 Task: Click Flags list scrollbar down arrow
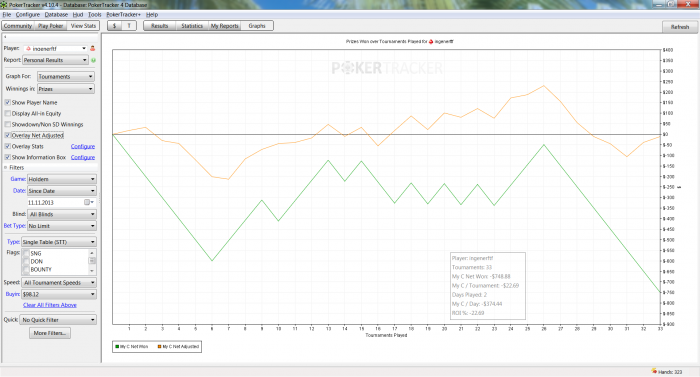pyautogui.click(x=92, y=271)
